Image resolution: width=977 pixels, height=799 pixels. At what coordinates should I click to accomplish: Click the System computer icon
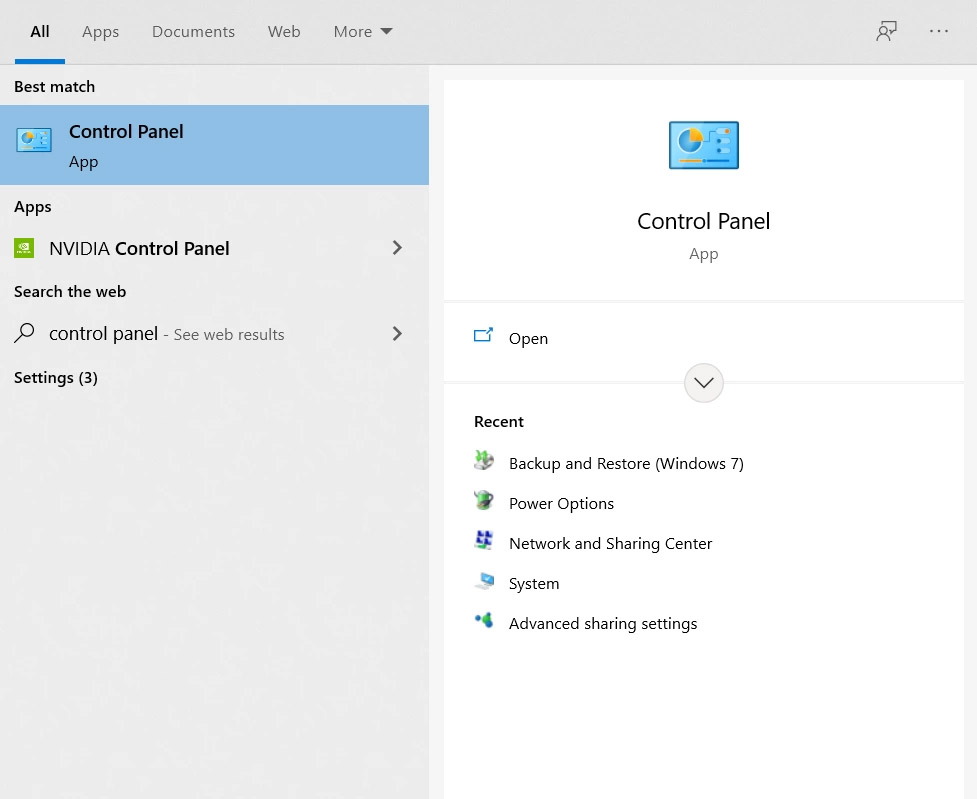pyautogui.click(x=484, y=581)
